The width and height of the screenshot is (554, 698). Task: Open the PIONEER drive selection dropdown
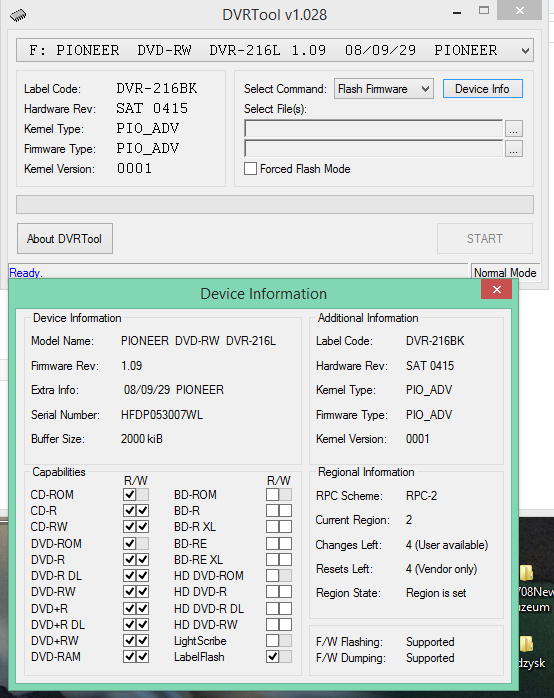point(275,50)
